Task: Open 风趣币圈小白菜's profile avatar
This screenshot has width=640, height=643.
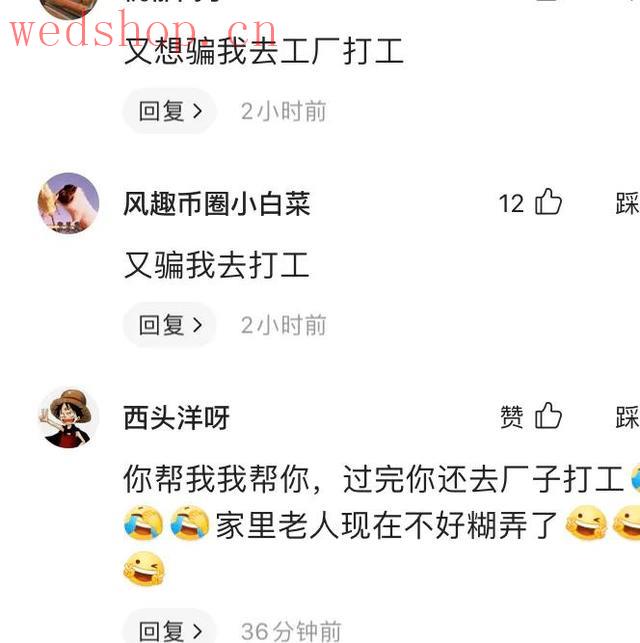Action: point(68,203)
